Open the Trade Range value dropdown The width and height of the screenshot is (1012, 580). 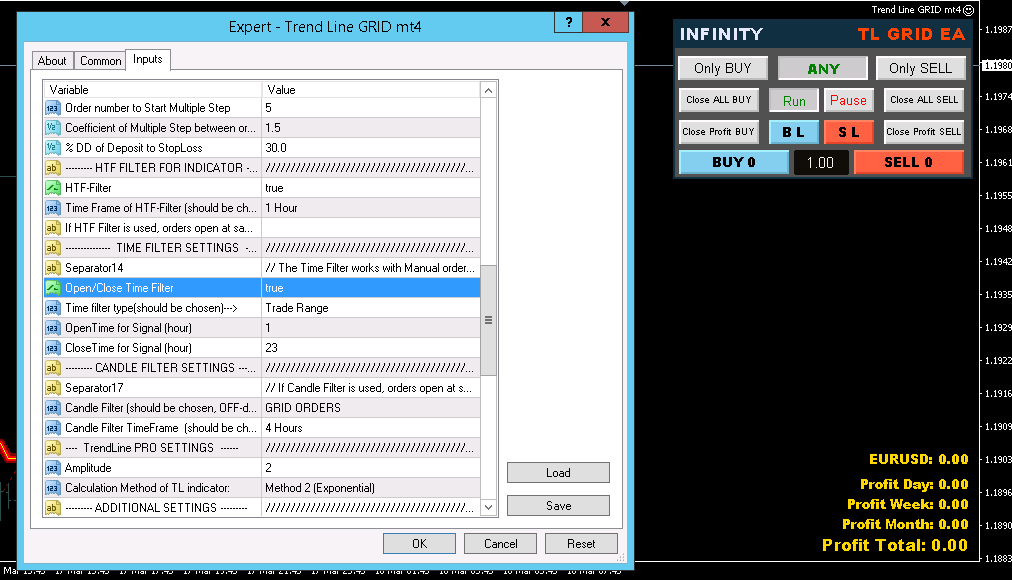(371, 308)
